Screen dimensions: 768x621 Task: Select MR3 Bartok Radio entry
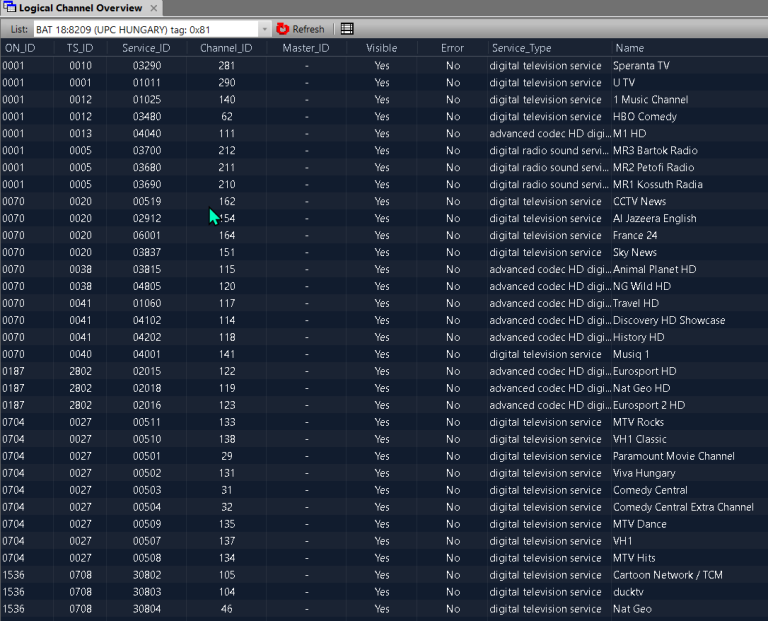click(384, 150)
